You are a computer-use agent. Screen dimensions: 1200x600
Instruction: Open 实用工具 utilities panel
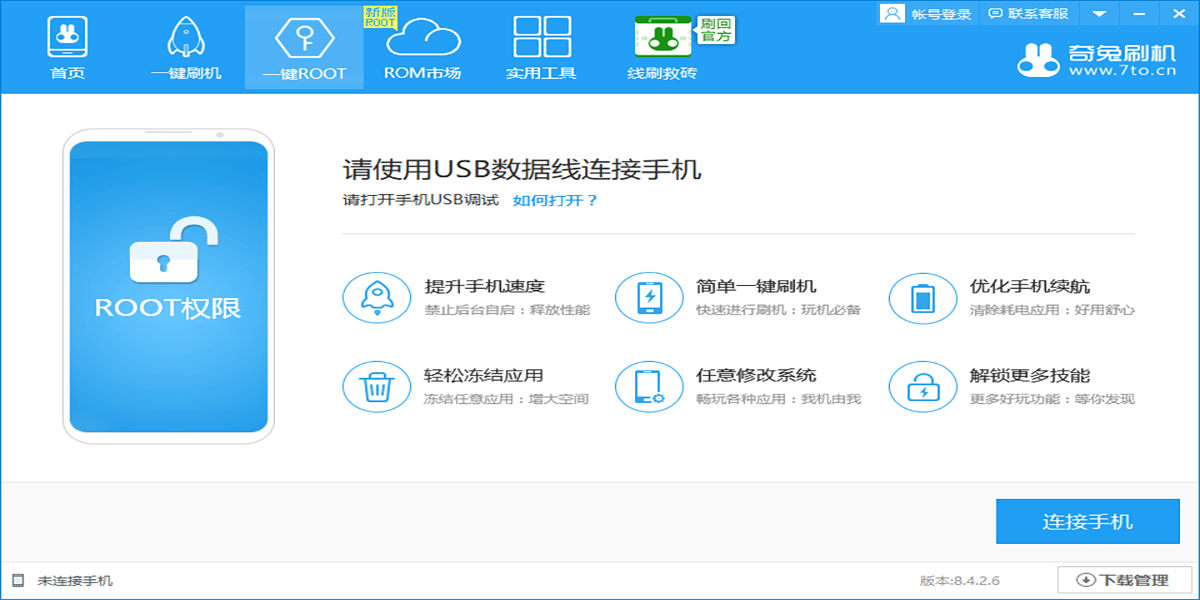pyautogui.click(x=541, y=45)
